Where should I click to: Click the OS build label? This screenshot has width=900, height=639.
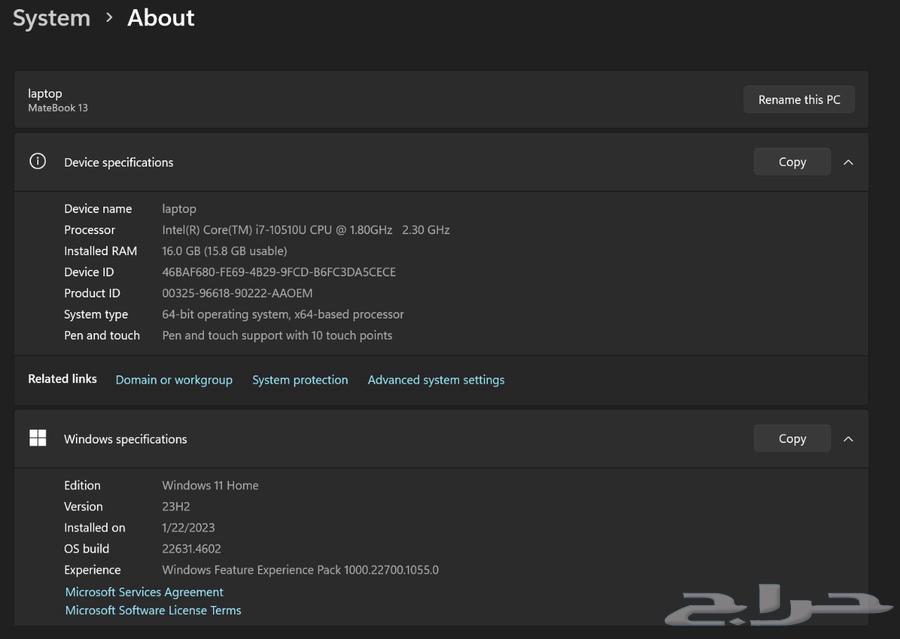click(87, 549)
